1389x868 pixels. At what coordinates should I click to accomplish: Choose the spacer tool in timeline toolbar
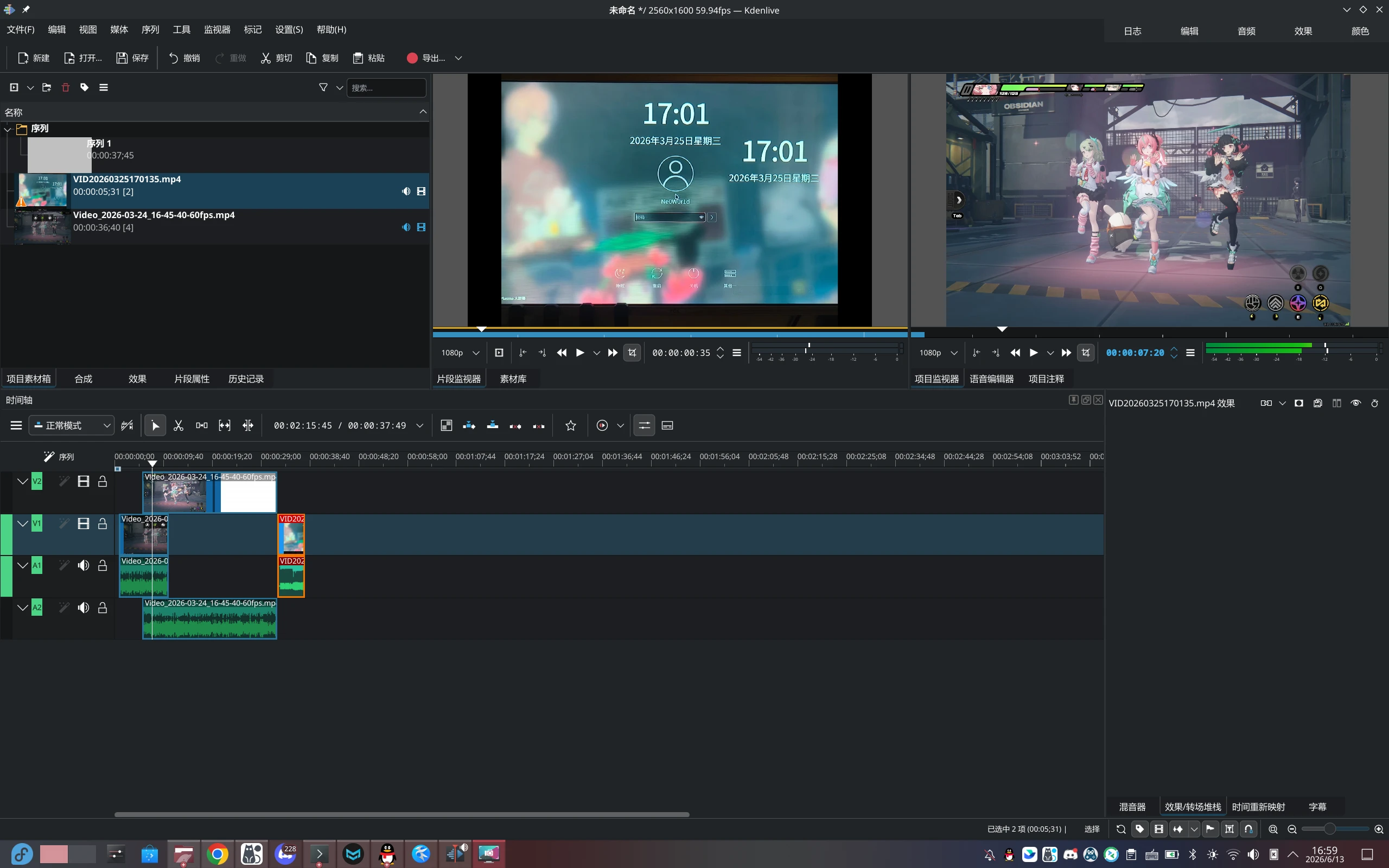point(201,425)
